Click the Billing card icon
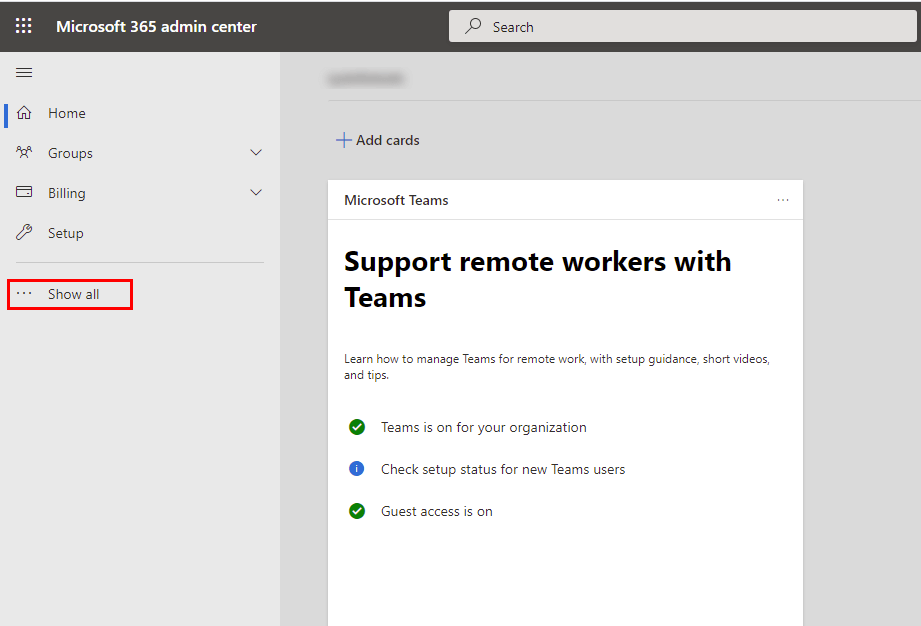This screenshot has width=921, height=626. (24, 193)
